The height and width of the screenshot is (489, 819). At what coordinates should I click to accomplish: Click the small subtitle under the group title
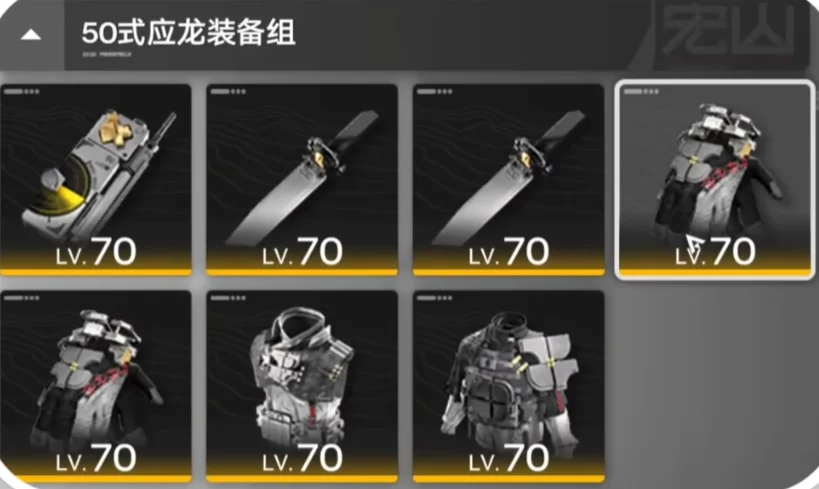(107, 54)
